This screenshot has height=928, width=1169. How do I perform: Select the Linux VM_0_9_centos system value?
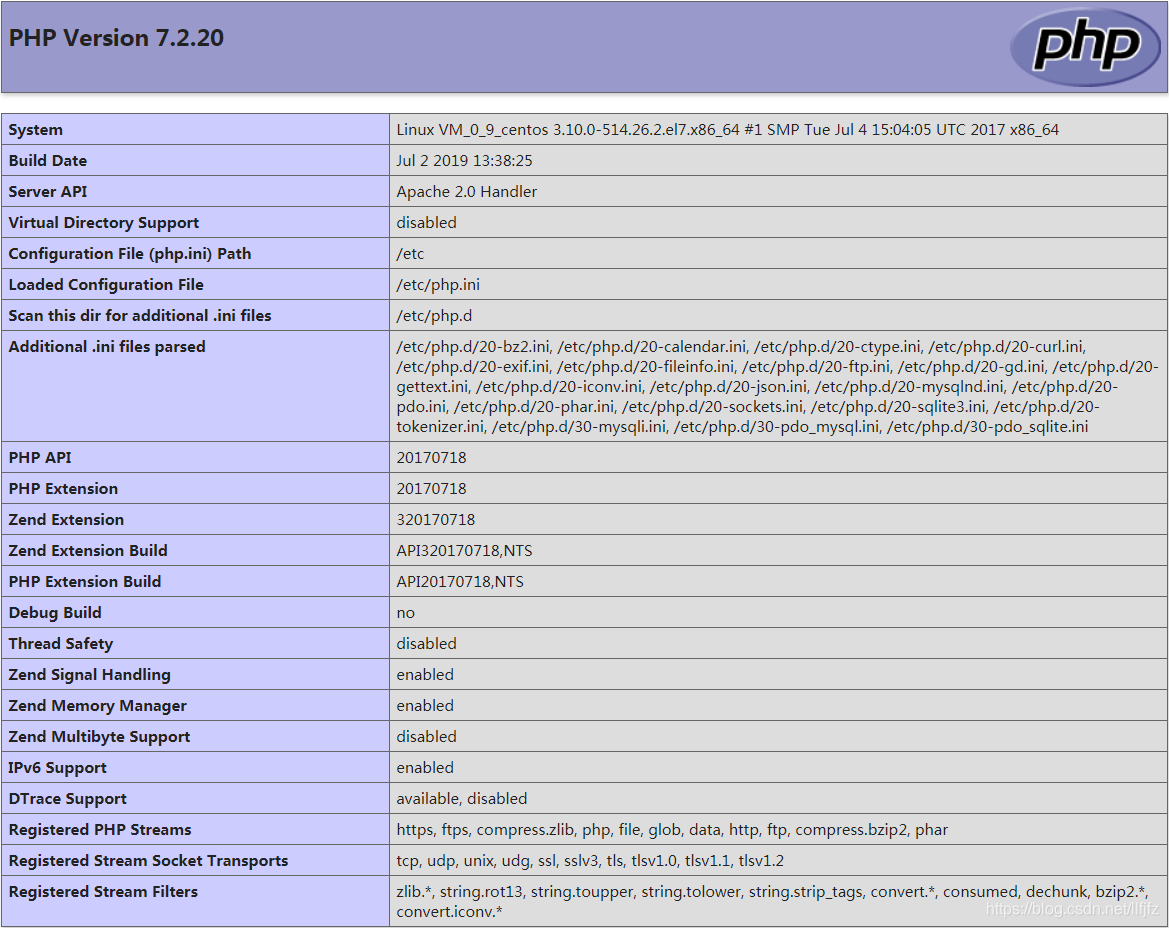click(x=728, y=129)
